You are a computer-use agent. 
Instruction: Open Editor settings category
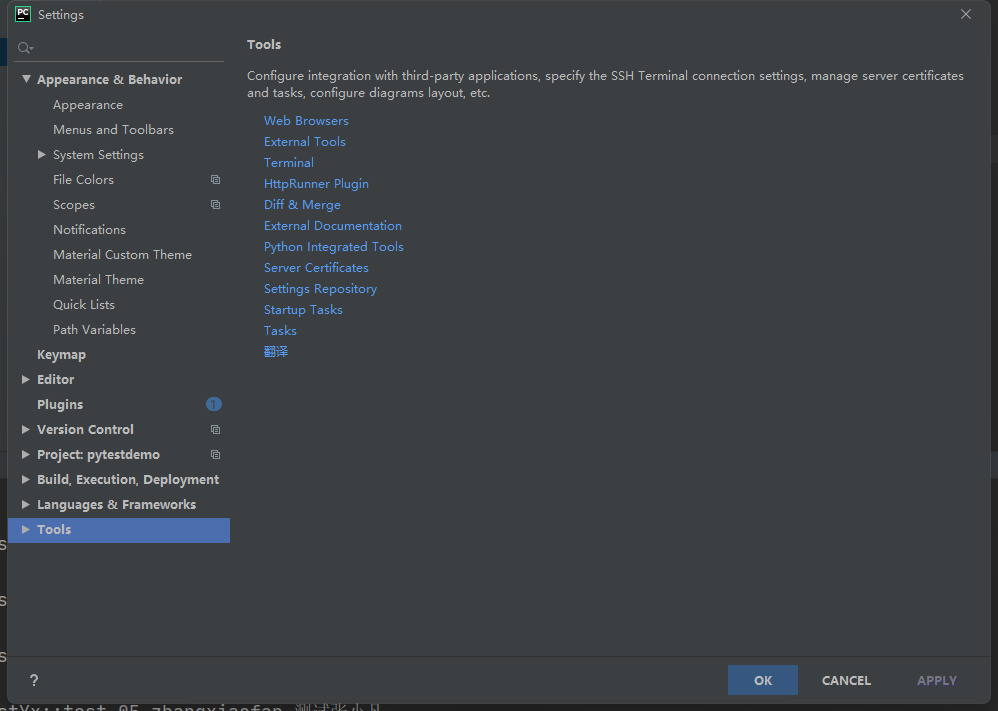pos(55,379)
